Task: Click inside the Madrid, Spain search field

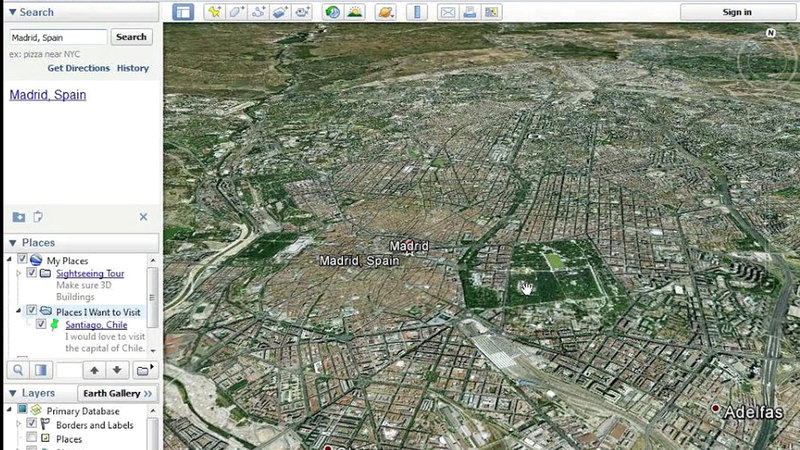Action: pos(58,37)
